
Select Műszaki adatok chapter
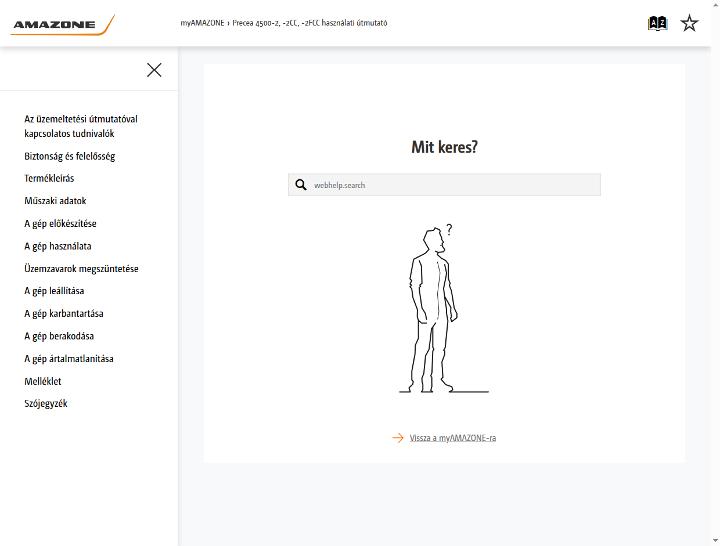pos(55,201)
